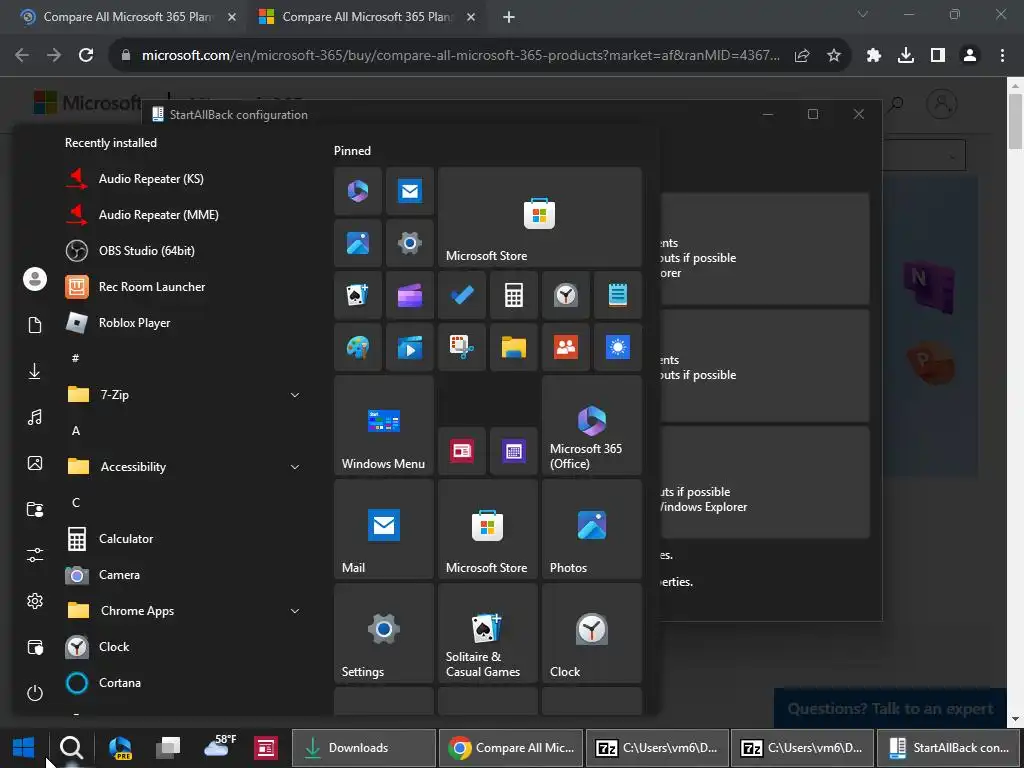Image resolution: width=1024 pixels, height=768 pixels.
Task: Open the Power options in Start menu
Action: click(x=35, y=693)
